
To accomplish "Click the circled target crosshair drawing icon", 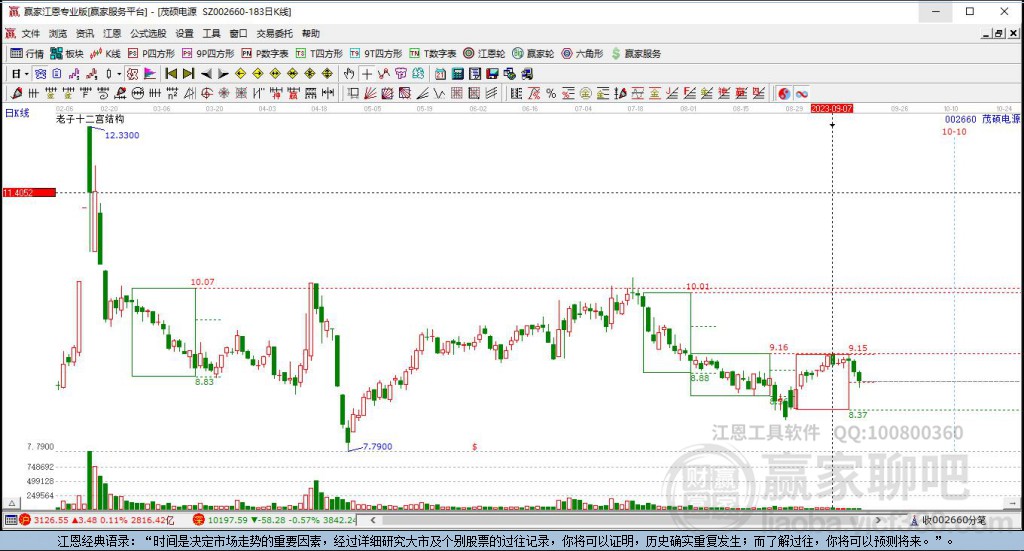I will point(206,93).
